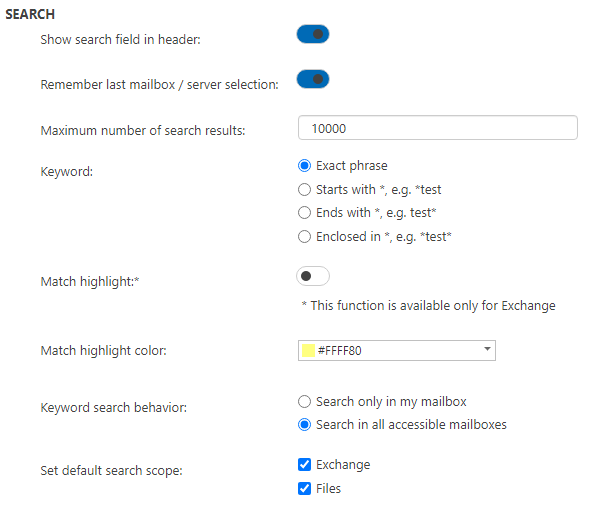
Task: Uncheck the Exchange search scope checkbox
Action: pyautogui.click(x=305, y=465)
